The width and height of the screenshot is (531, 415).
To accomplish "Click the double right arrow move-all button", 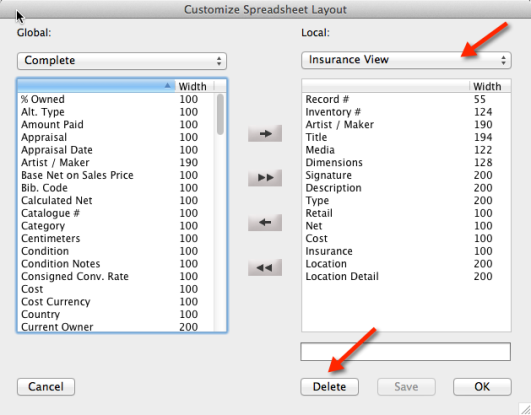I will 265,178.
